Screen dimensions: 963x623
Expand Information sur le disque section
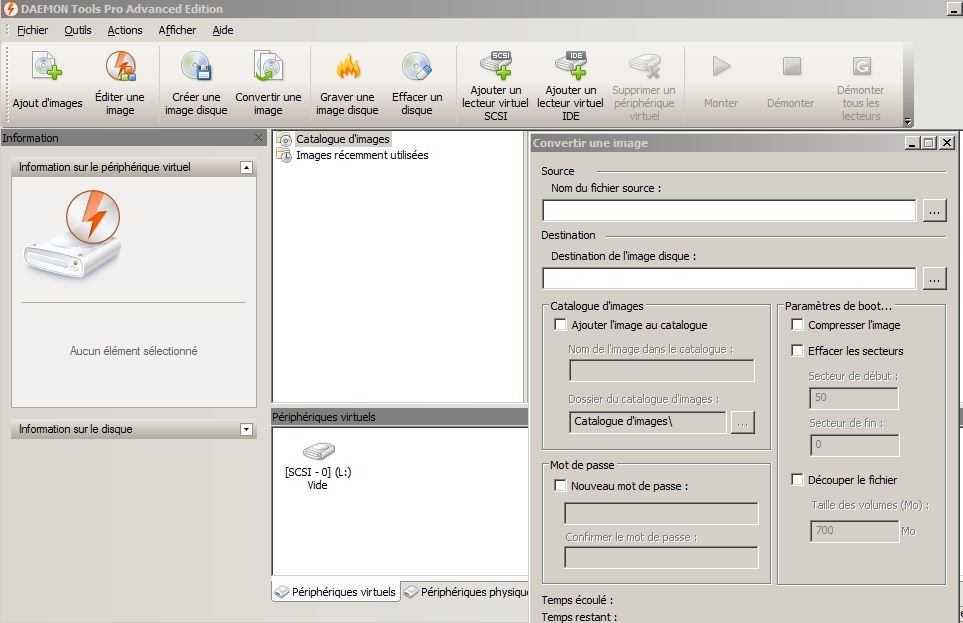pos(246,429)
